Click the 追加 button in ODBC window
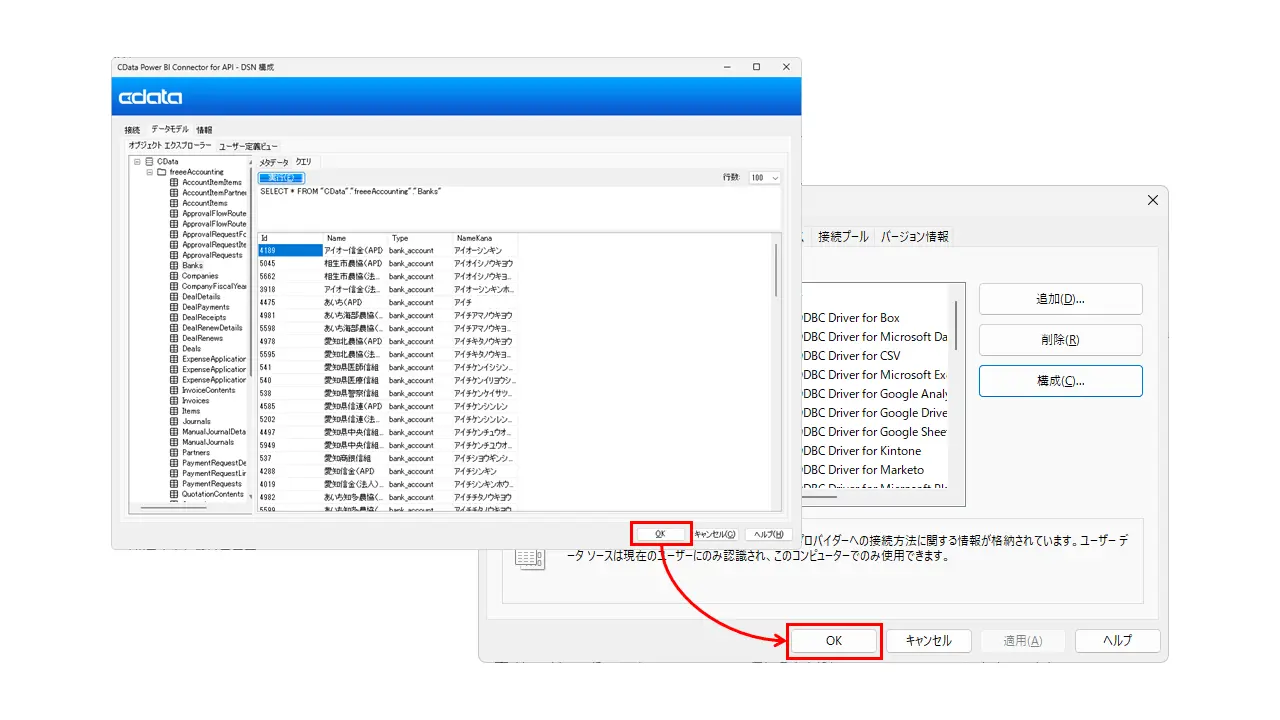This screenshot has height=720, width=1280. 1060,299
